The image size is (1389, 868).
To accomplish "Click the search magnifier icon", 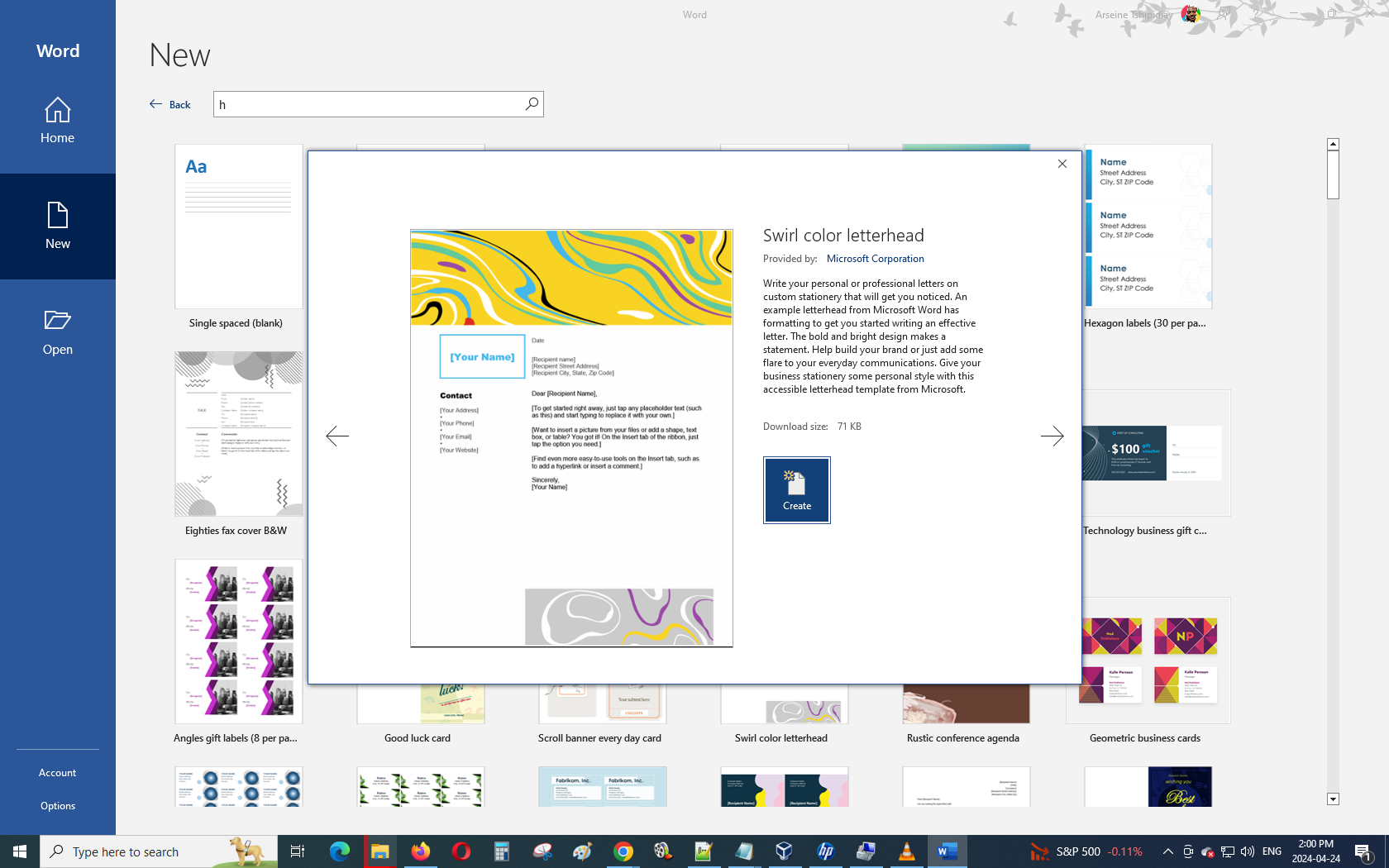I will pyautogui.click(x=532, y=104).
